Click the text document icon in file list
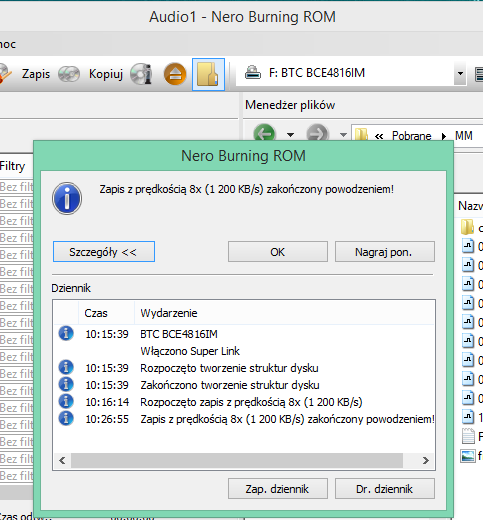Image resolution: width=483 pixels, height=520 pixels. [x=468, y=436]
